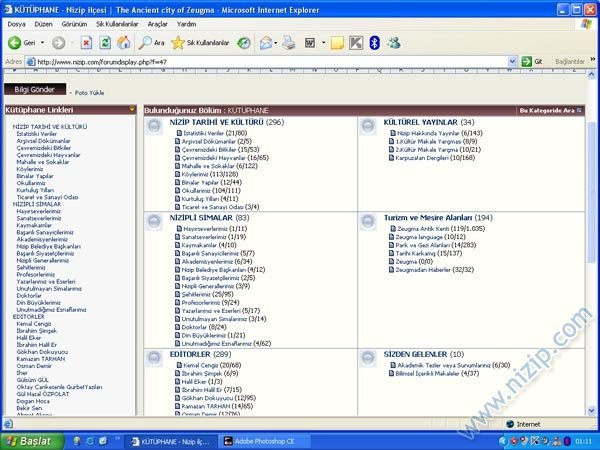Open the mail icon dropdown arrow
The height and width of the screenshot is (450, 600).
(x=276, y=43)
